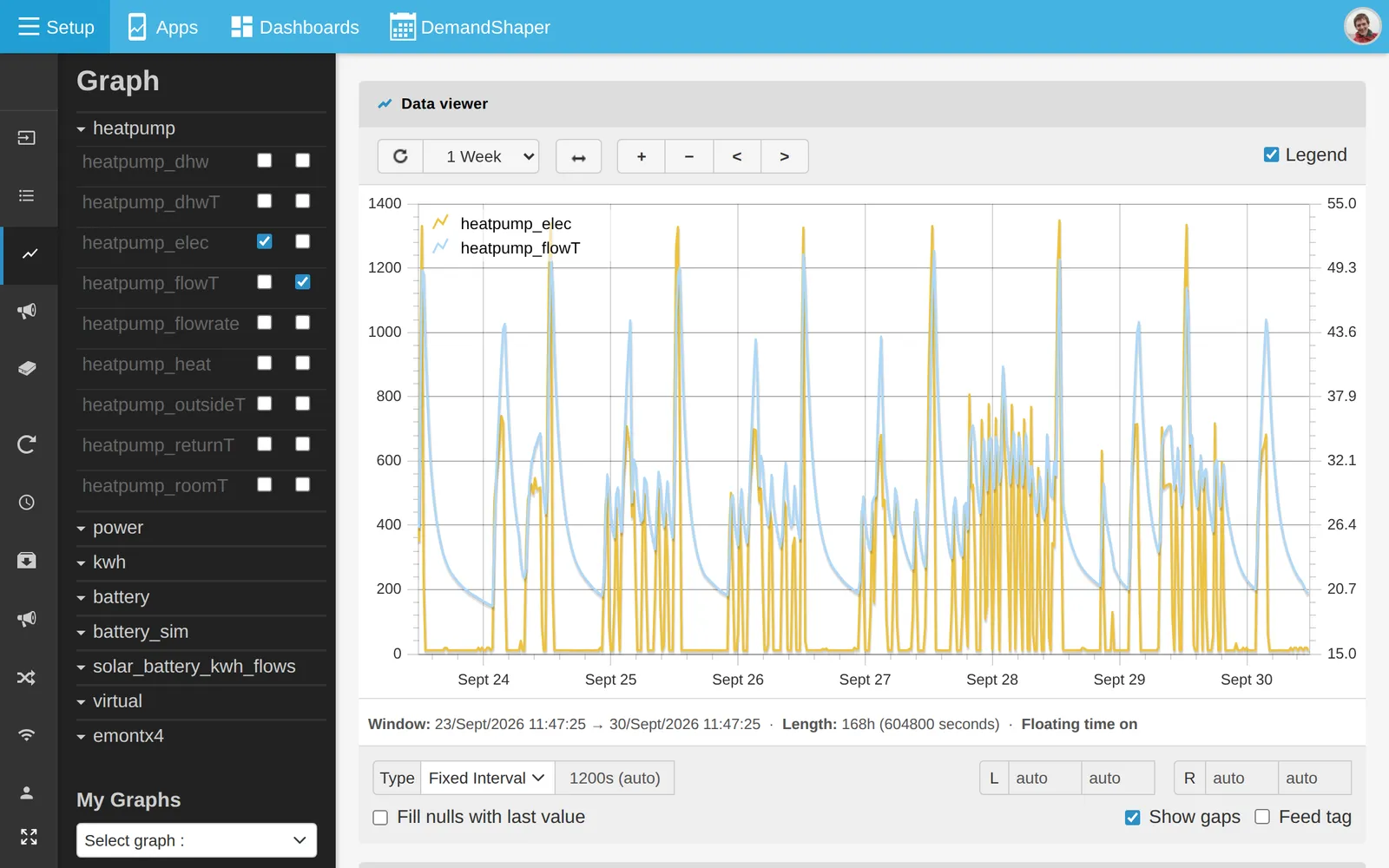
Task: Open the 1 Week time range dropdown
Action: 481,156
